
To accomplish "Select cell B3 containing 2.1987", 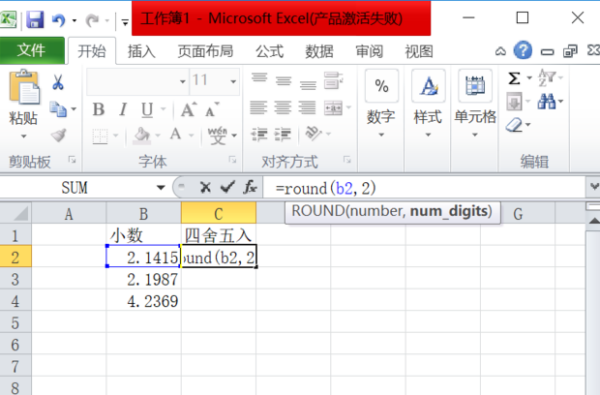I will (144, 279).
